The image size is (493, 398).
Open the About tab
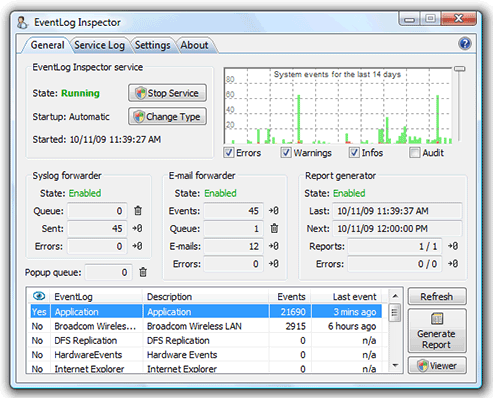click(194, 45)
